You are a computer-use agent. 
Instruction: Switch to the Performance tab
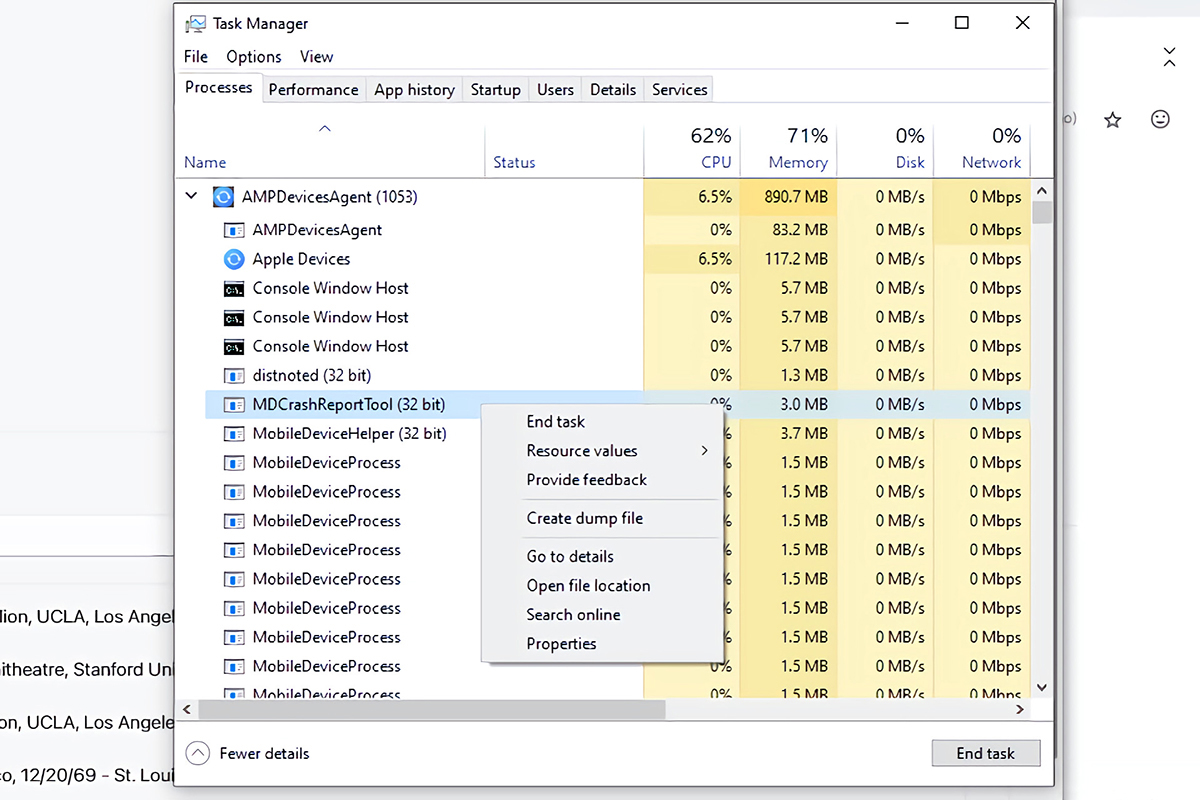[x=313, y=89]
